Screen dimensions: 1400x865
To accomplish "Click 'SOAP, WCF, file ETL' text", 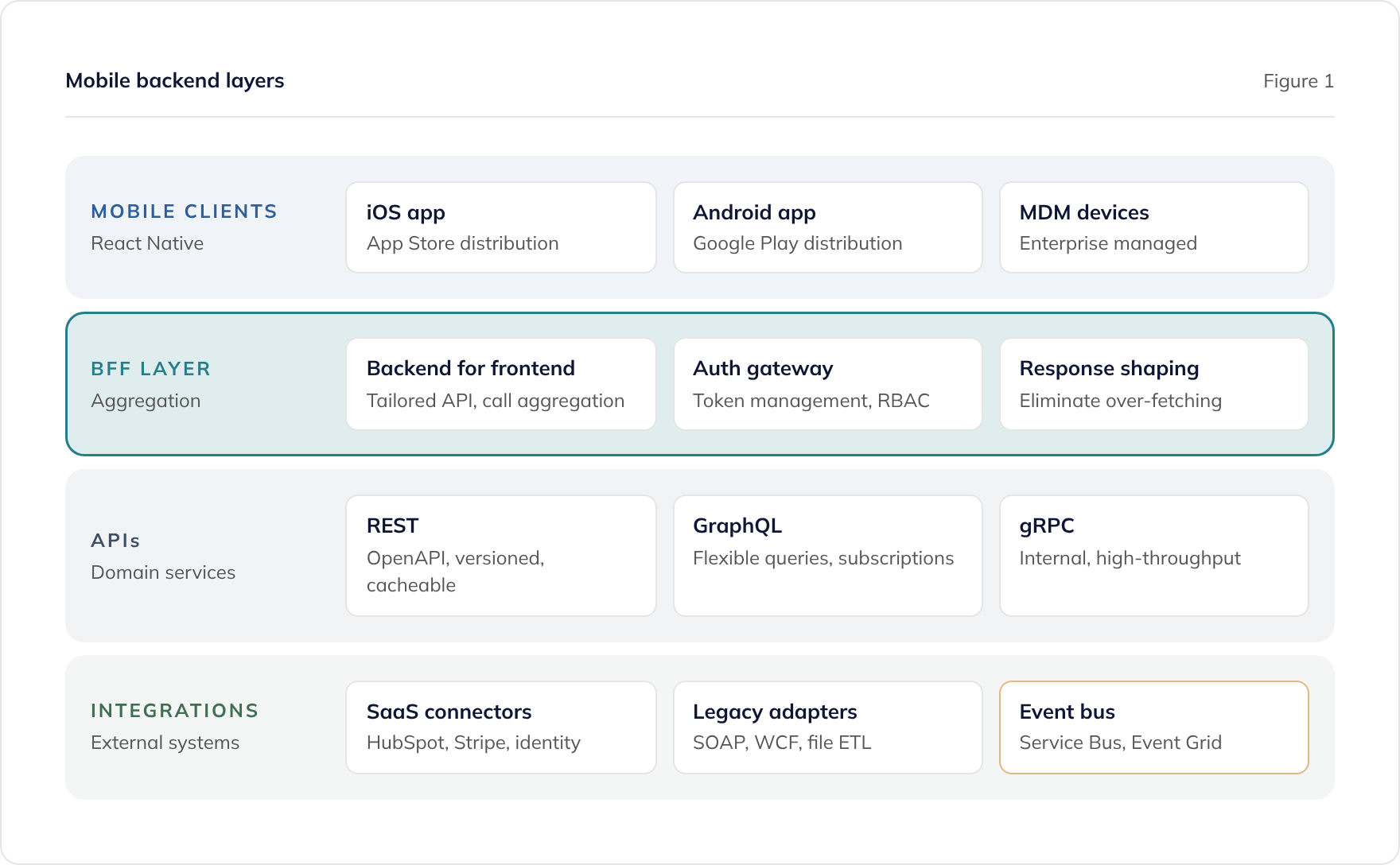I will tap(782, 743).
